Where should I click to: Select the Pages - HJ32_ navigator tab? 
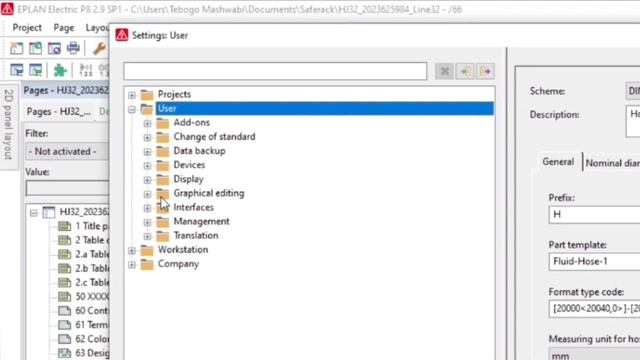tap(58, 111)
